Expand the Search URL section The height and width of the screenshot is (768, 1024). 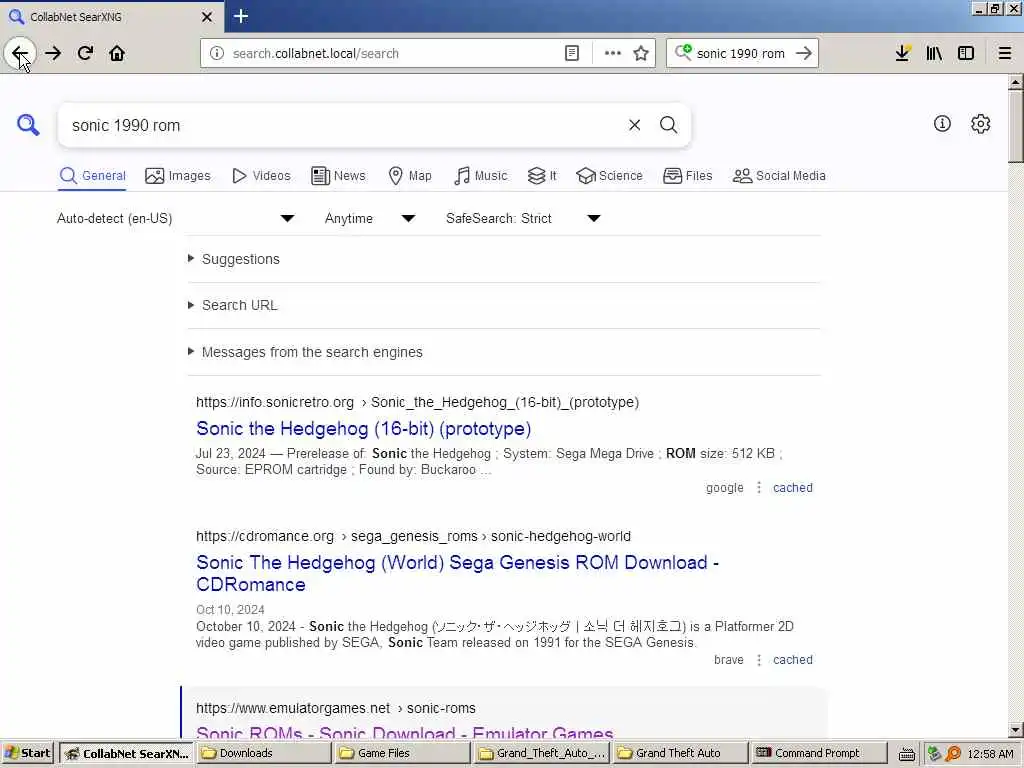coord(239,305)
